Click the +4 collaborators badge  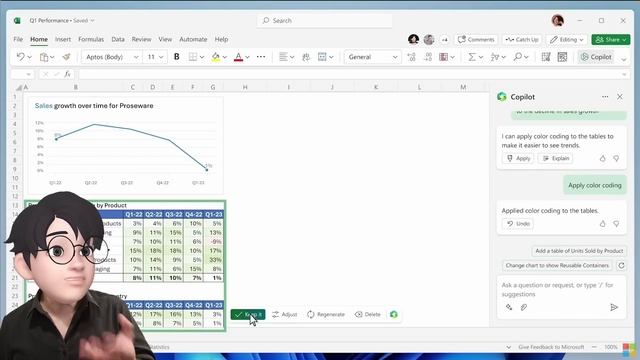click(445, 40)
